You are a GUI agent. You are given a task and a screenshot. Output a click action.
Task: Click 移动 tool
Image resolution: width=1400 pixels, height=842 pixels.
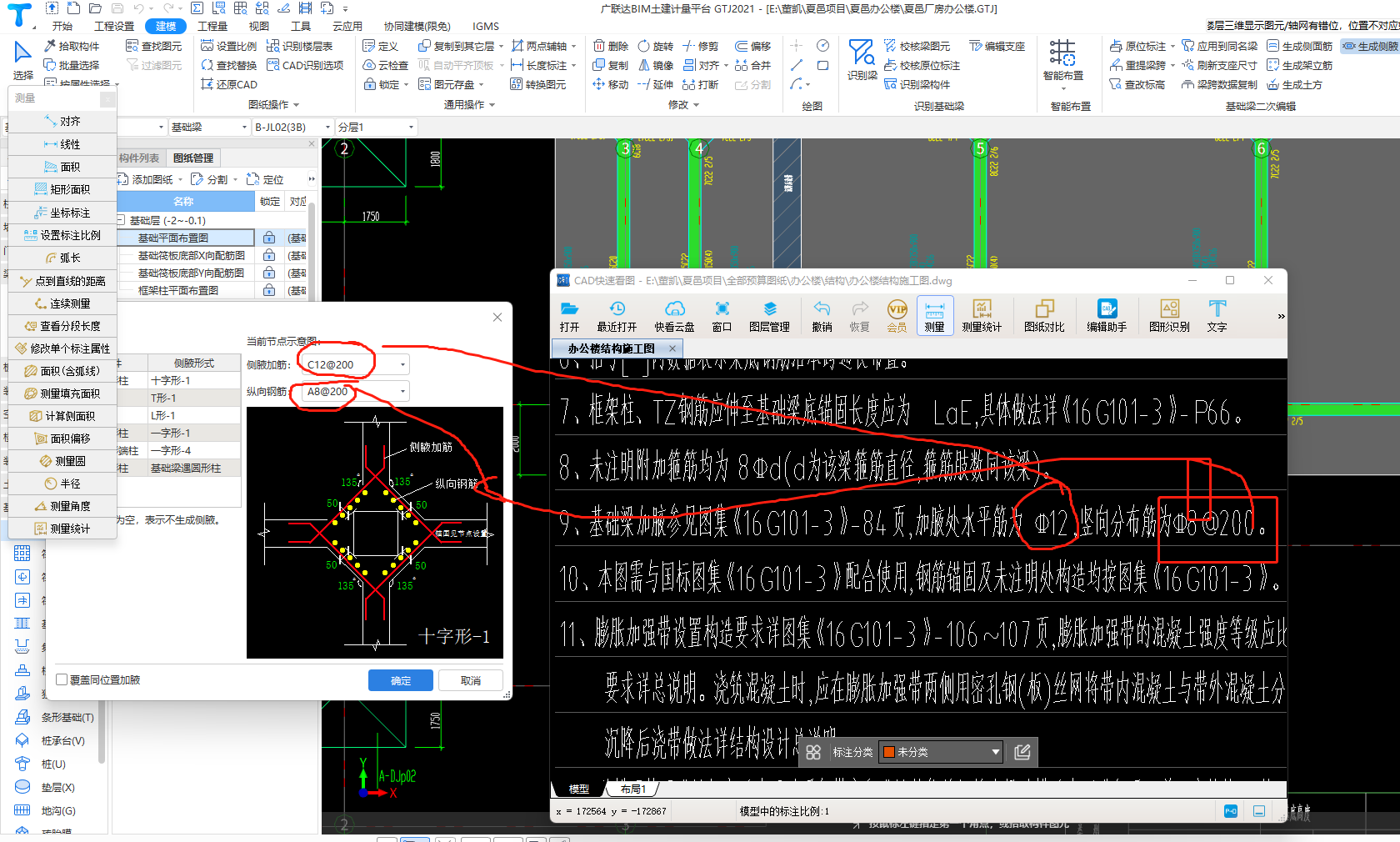pos(610,84)
